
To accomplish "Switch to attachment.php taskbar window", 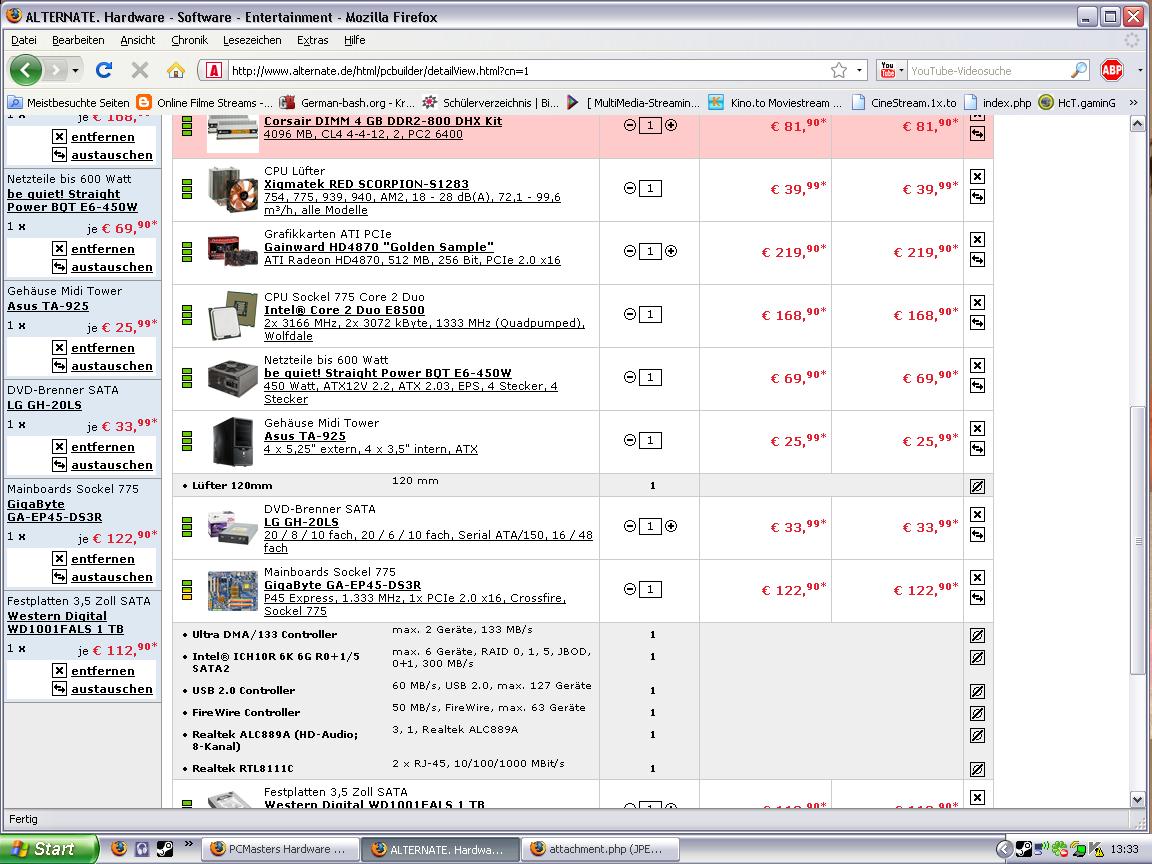I will click(600, 849).
